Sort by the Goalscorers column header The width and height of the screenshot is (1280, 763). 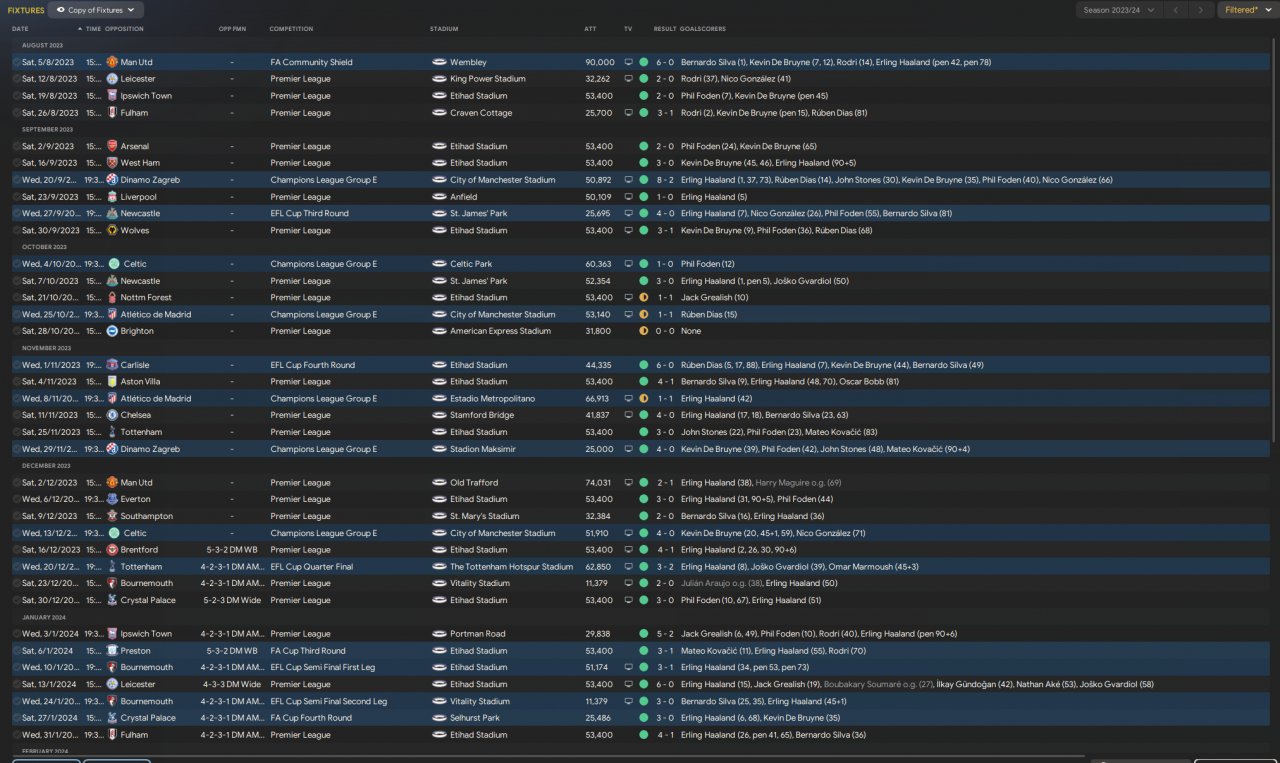click(703, 29)
